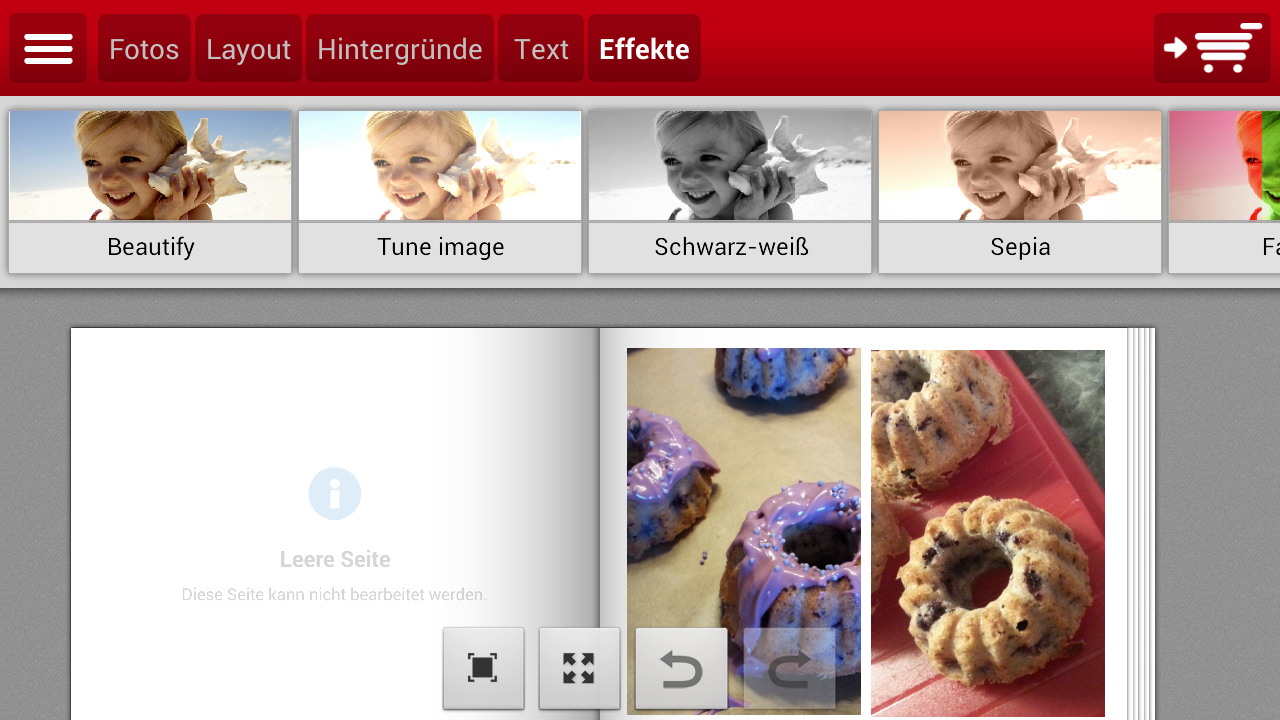Image resolution: width=1280 pixels, height=720 pixels.
Task: Tap the info icon on empty page
Action: 334,494
